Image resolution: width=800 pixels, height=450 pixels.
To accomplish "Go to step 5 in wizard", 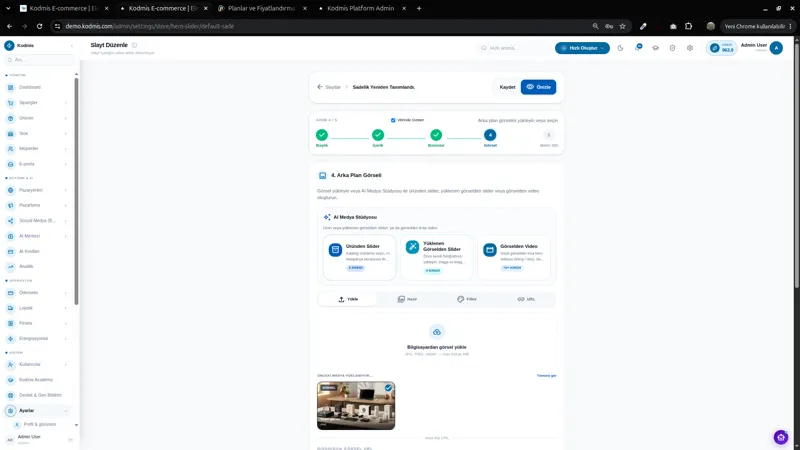I will point(548,135).
